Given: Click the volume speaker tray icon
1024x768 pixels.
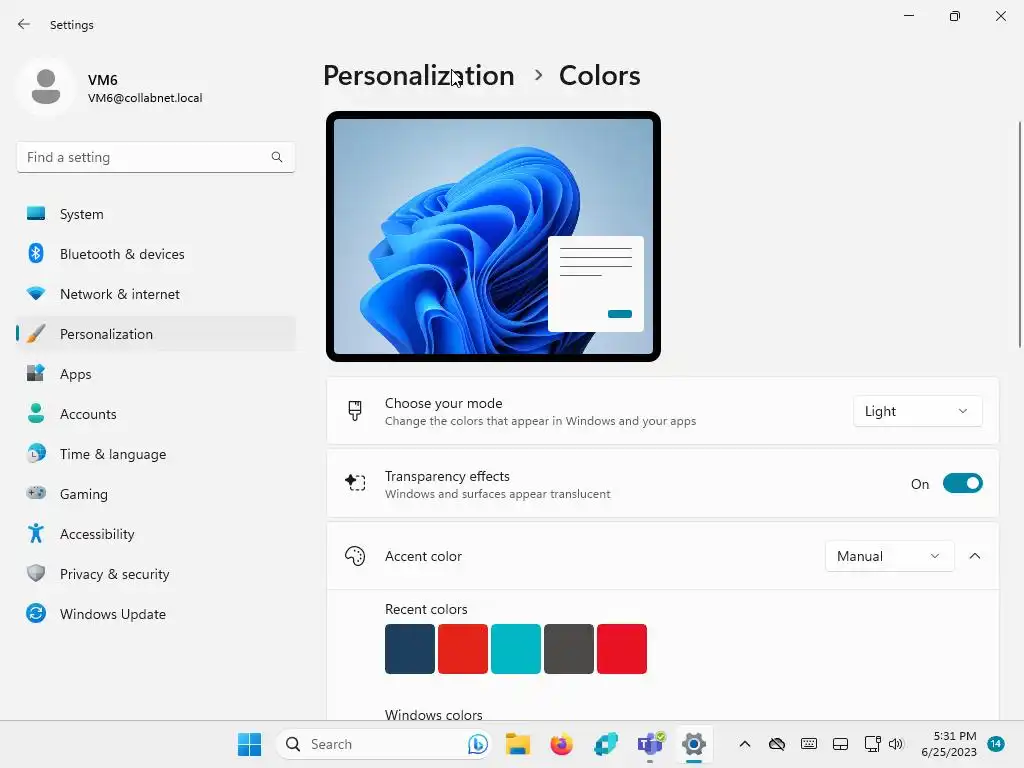Looking at the screenshot, I should coord(896,744).
